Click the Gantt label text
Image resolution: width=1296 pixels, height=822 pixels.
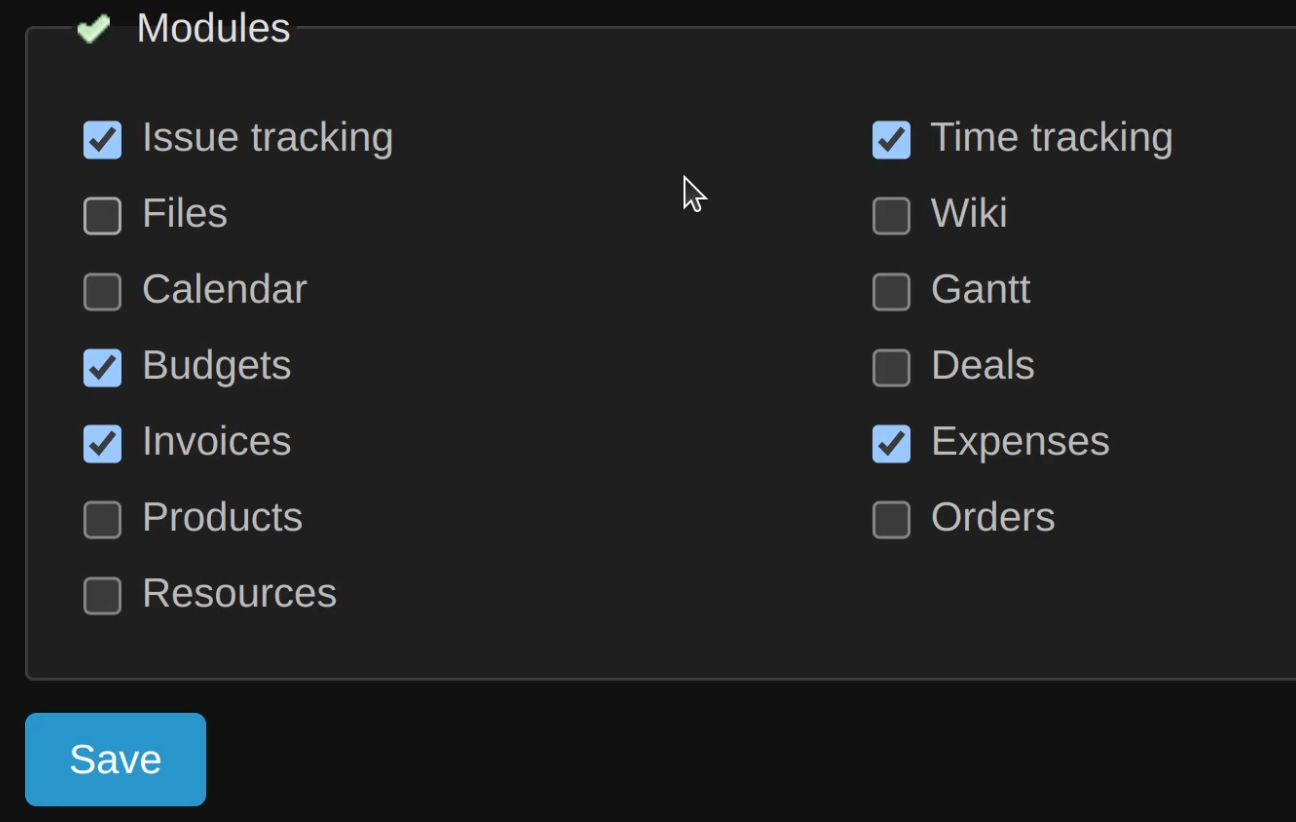tap(980, 290)
